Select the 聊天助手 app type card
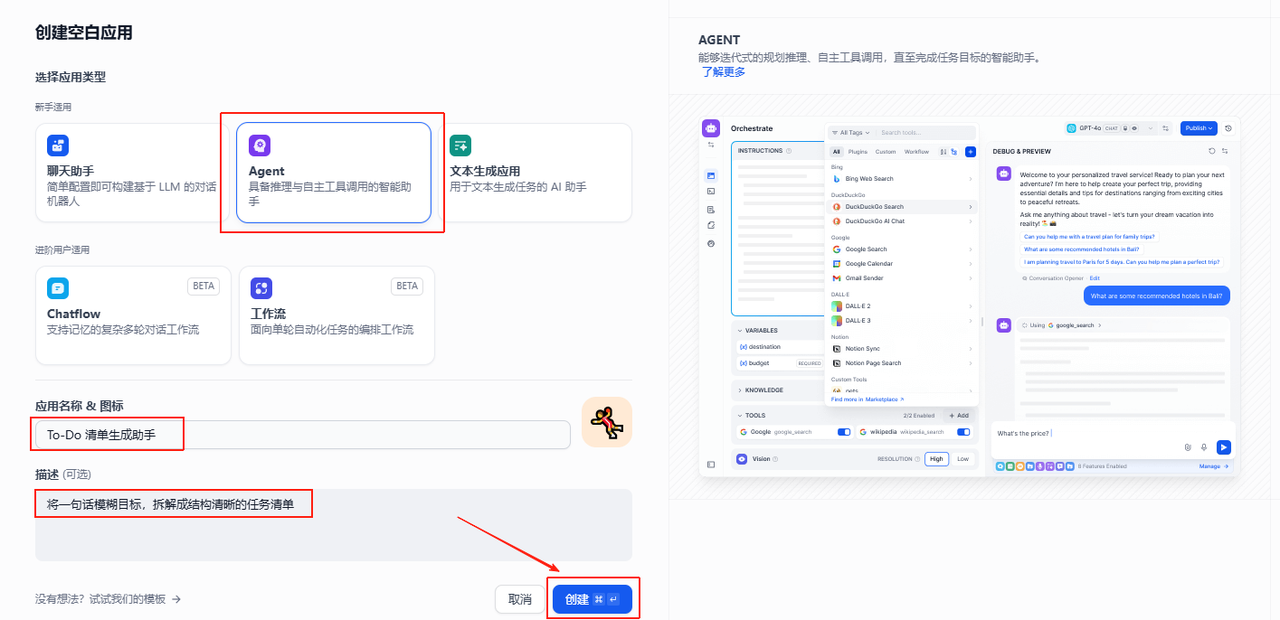 pyautogui.click(x=132, y=172)
